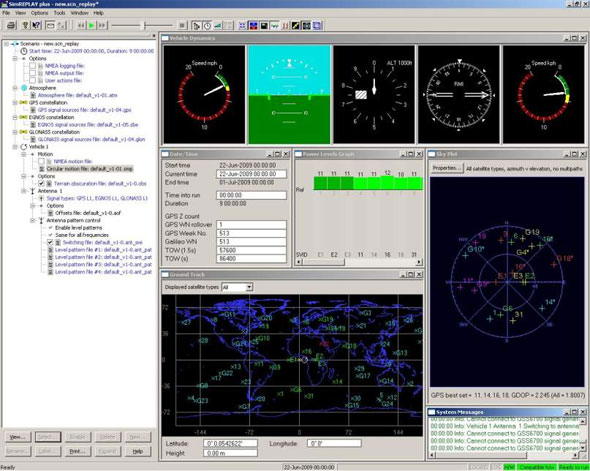Open the Displayed satellite types dropdown
This screenshot has height=471, width=590.
point(249,287)
